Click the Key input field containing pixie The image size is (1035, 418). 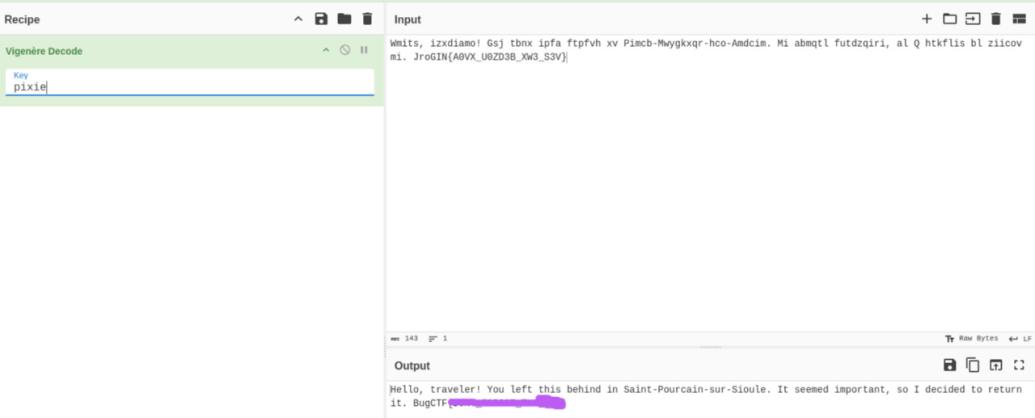(190, 83)
